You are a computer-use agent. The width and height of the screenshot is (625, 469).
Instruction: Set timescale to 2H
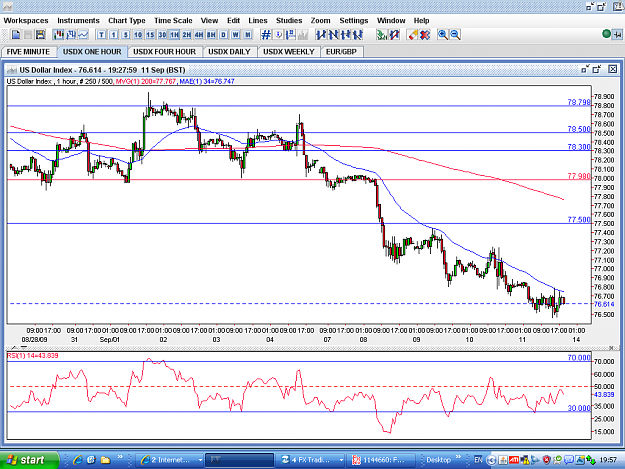pyautogui.click(x=187, y=35)
